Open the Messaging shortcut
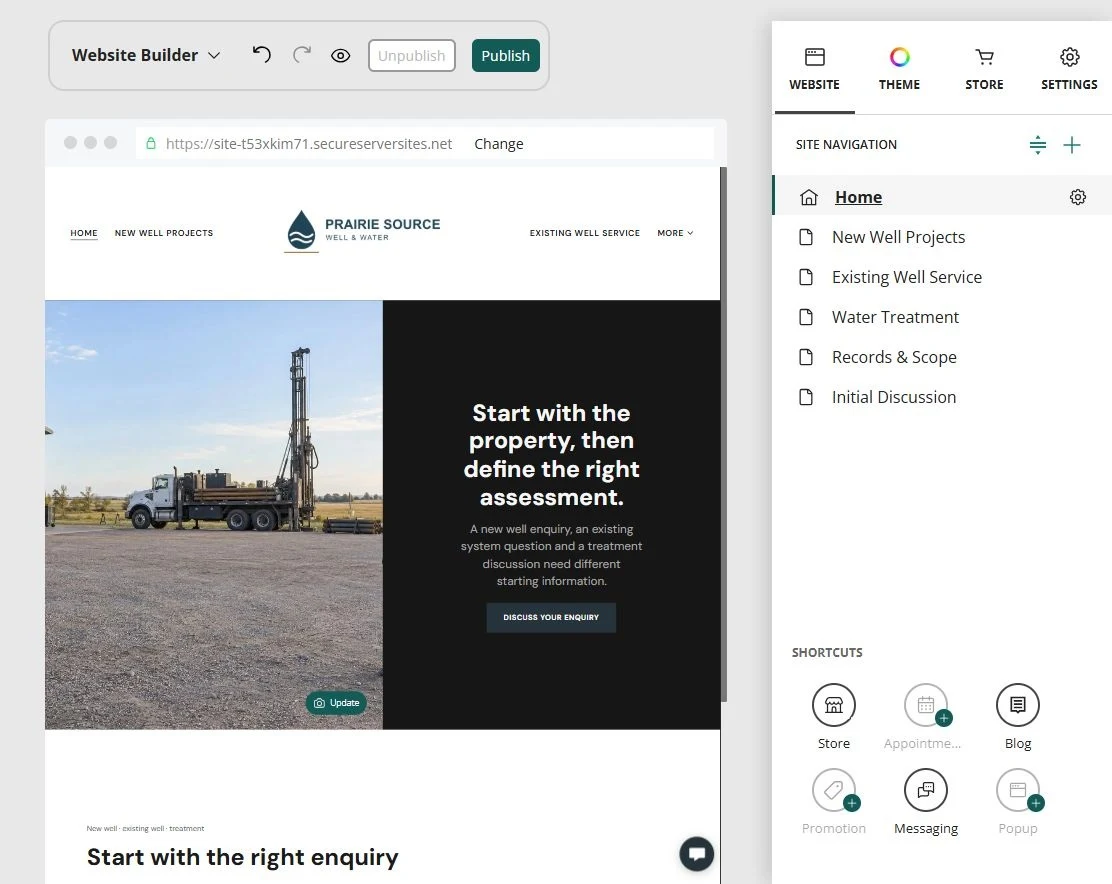Screen dimensions: 1112x884 [x=925, y=790]
